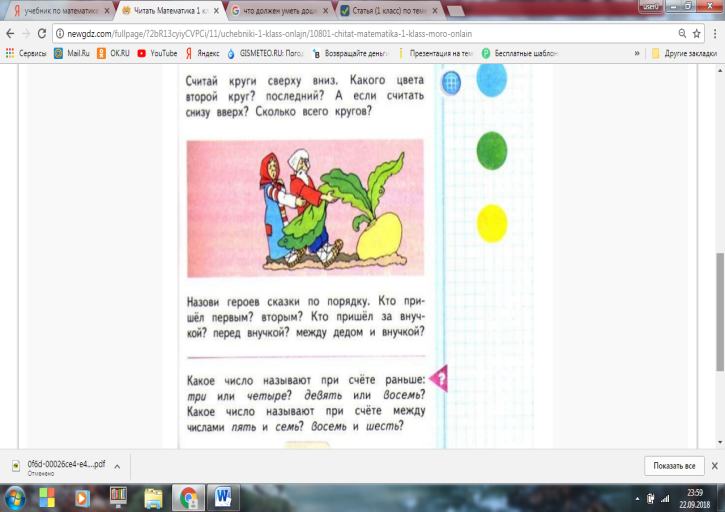Open the colorful tiles taskbar app
Image resolution: width=725 pixels, height=512 pixels.
click(x=47, y=498)
